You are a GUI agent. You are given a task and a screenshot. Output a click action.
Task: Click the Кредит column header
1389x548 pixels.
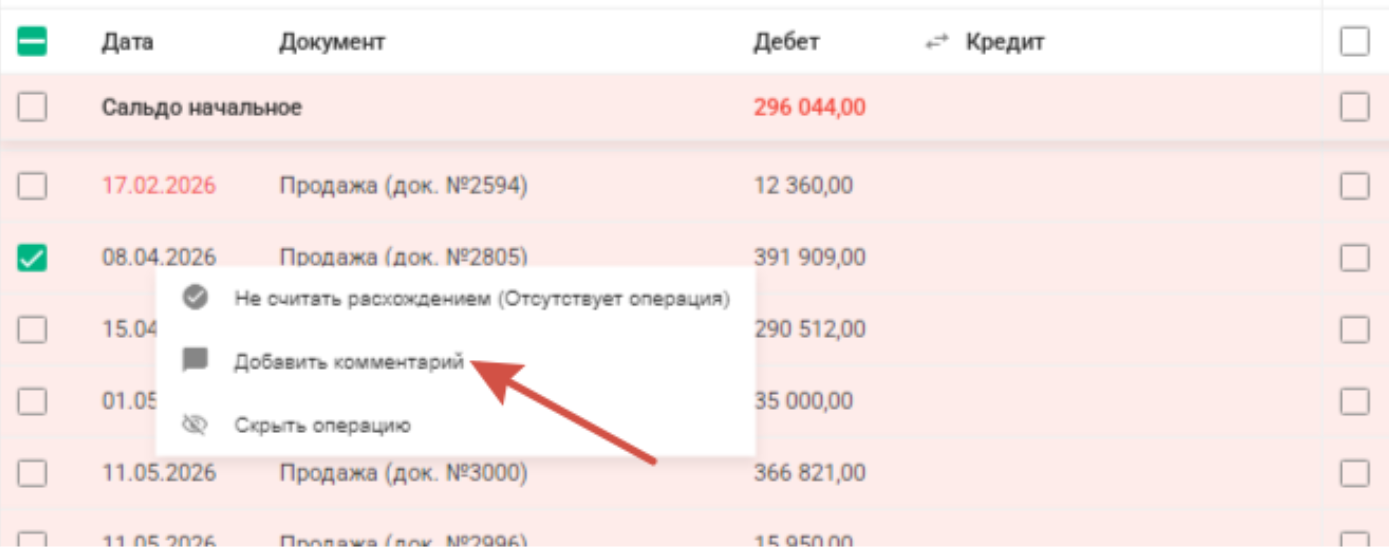[1004, 42]
